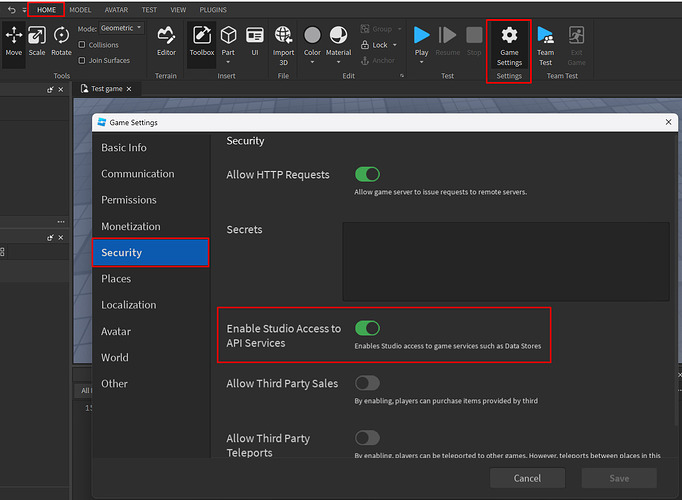Screen dimensions: 682x500
Task: Expand the Material dropdown
Action: pyautogui.click(x=339, y=59)
